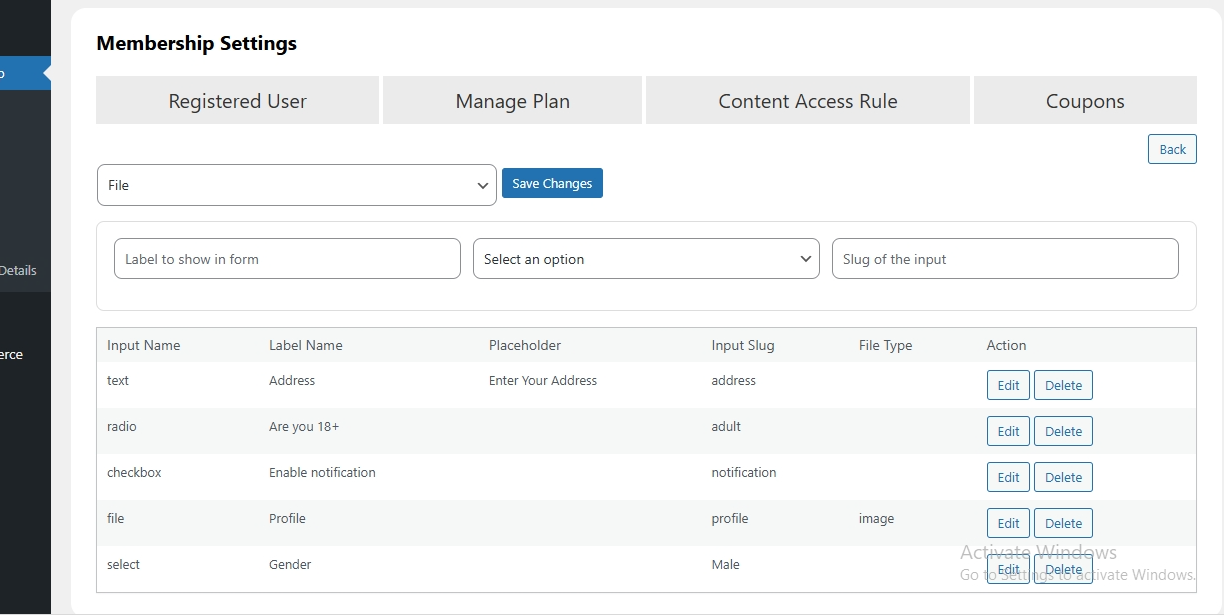The height and width of the screenshot is (615, 1224).
Task: Delete the Profile file row
Action: click(x=1063, y=523)
